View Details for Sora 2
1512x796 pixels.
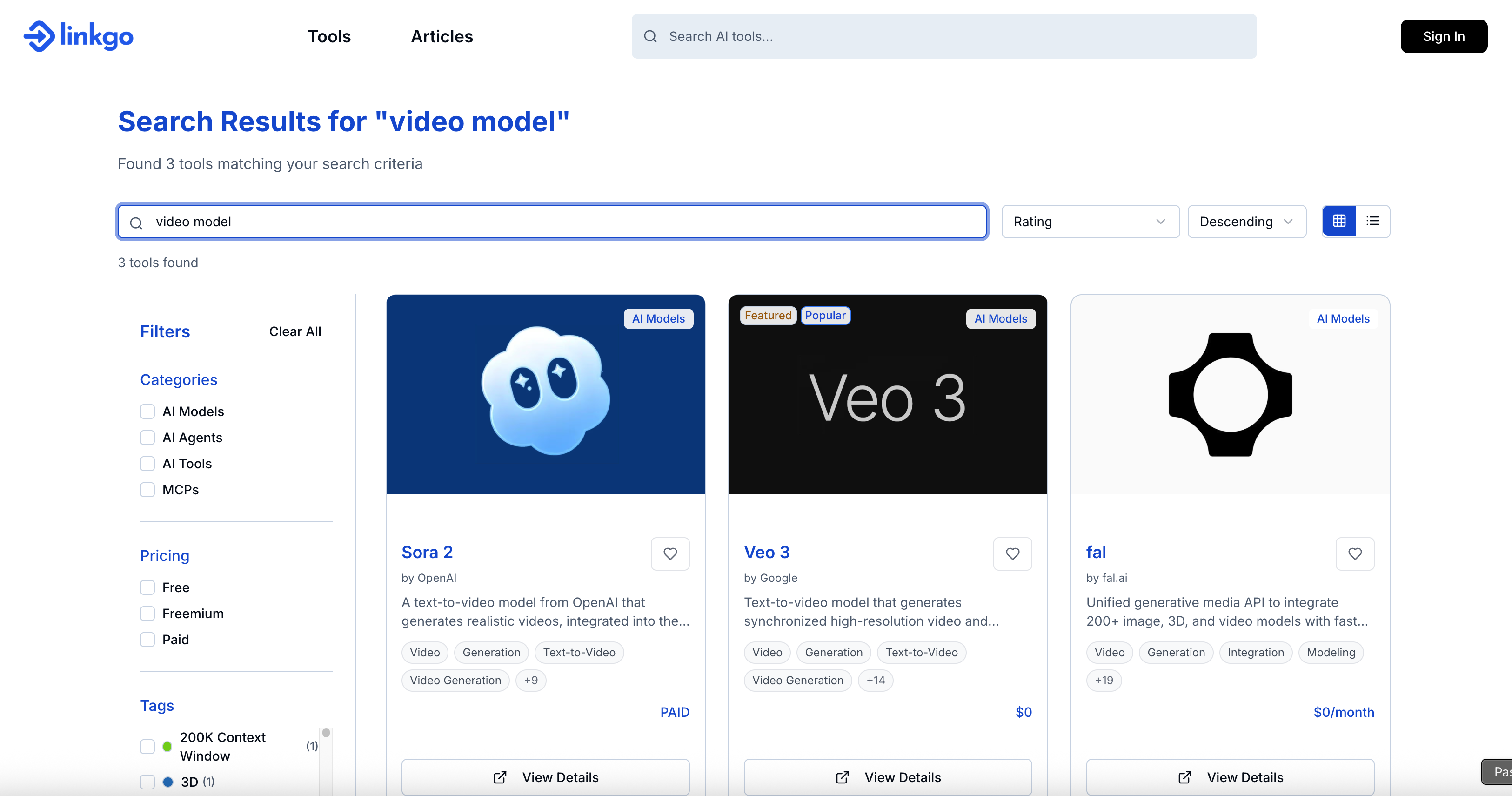[545, 777]
